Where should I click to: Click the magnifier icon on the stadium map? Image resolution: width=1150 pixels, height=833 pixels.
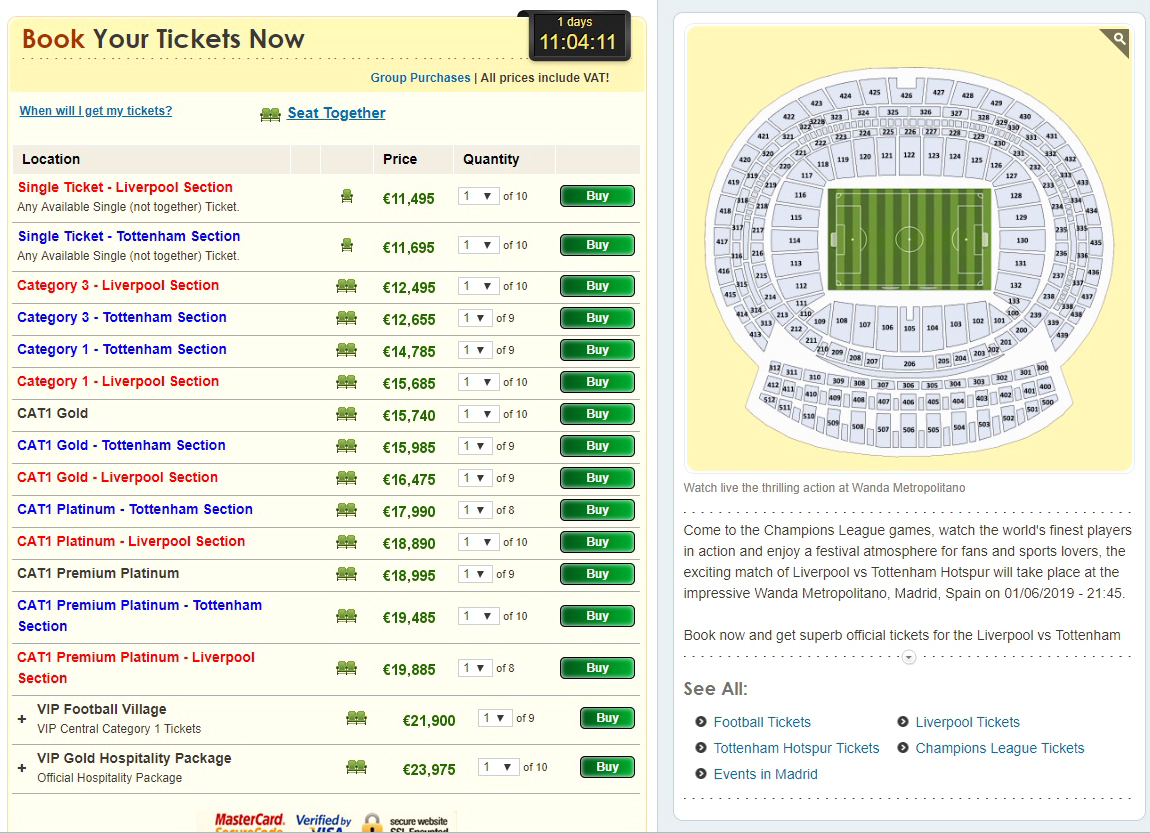click(x=1119, y=40)
